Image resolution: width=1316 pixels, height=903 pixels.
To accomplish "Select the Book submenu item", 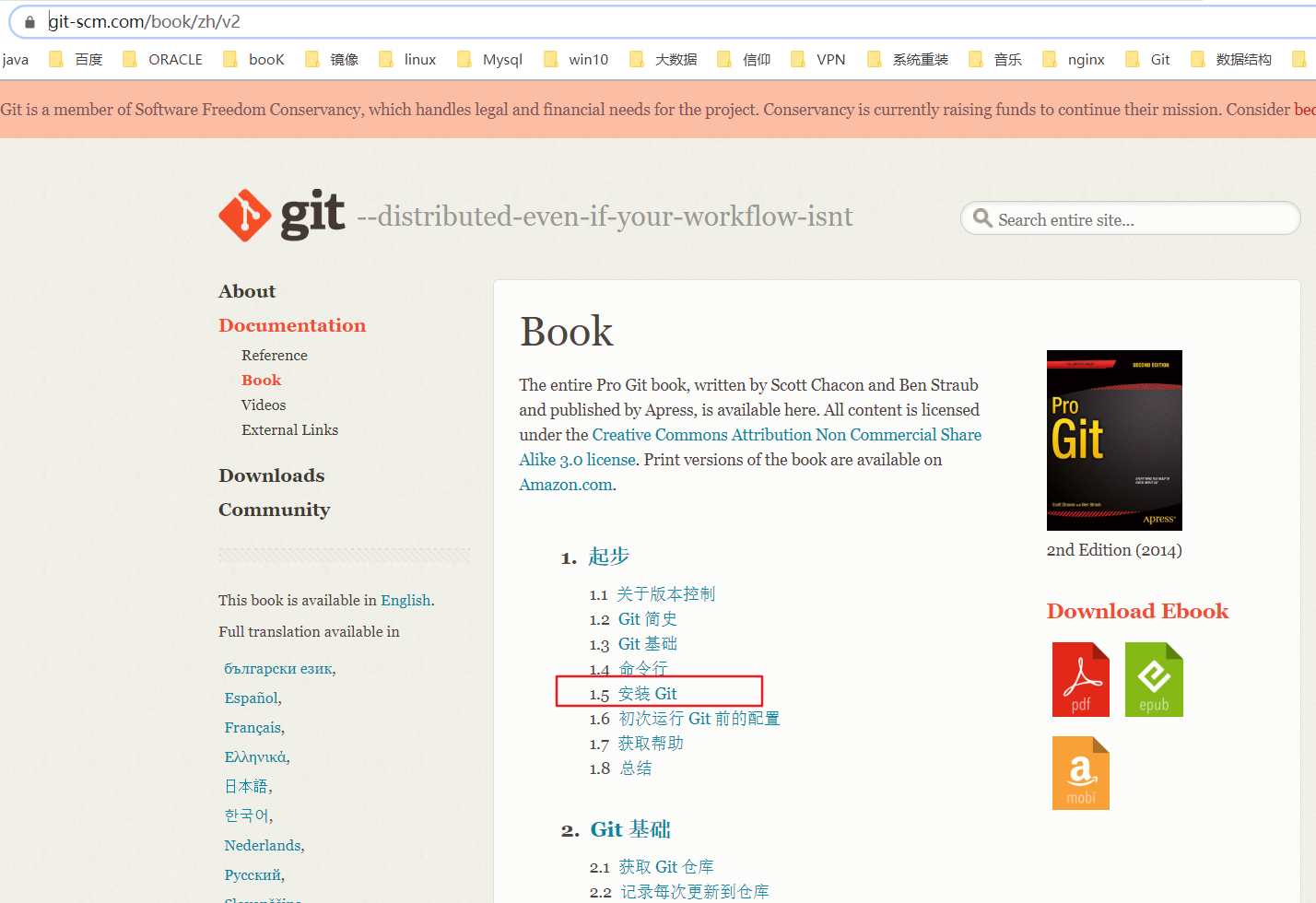I will (x=262, y=380).
